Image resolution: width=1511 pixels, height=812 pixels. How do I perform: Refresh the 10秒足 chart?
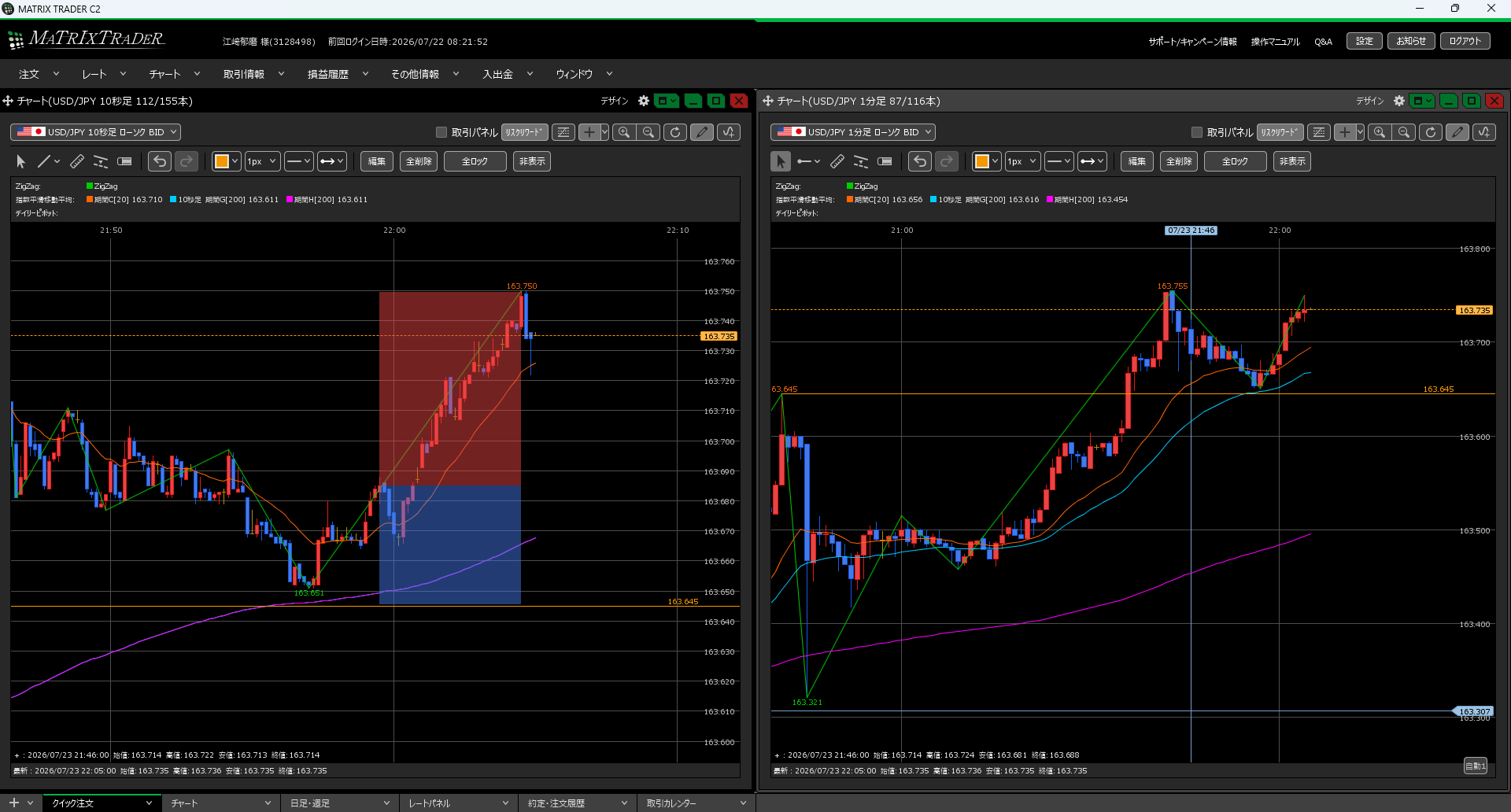click(675, 132)
